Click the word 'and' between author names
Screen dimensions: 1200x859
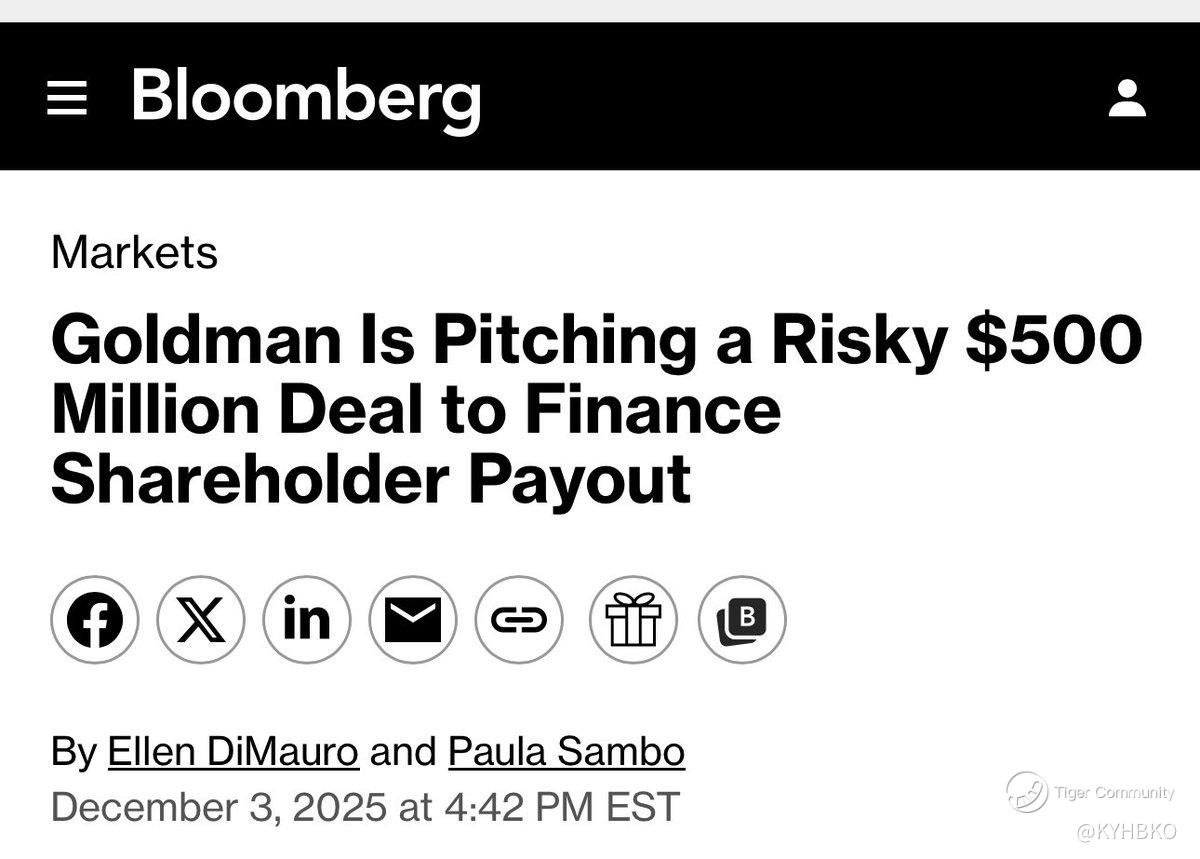(403, 752)
